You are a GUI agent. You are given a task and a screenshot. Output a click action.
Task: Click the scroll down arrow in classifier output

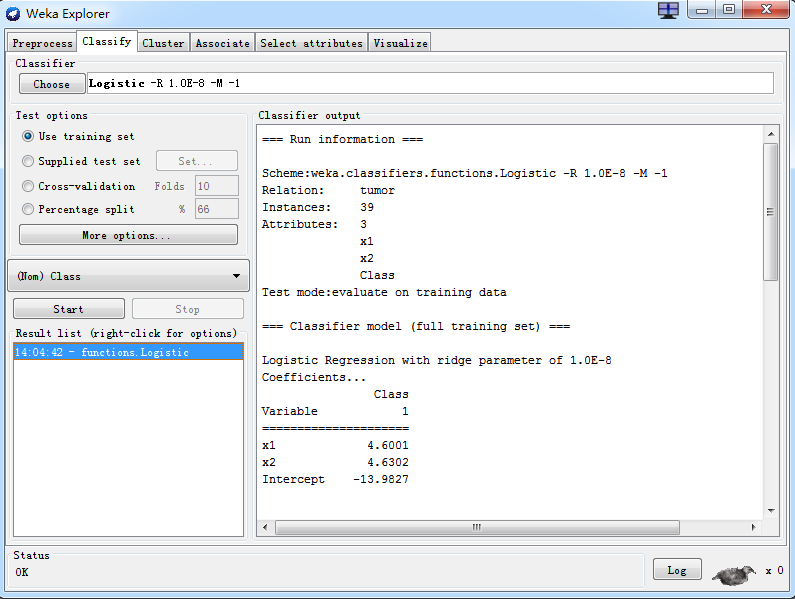tap(771, 510)
